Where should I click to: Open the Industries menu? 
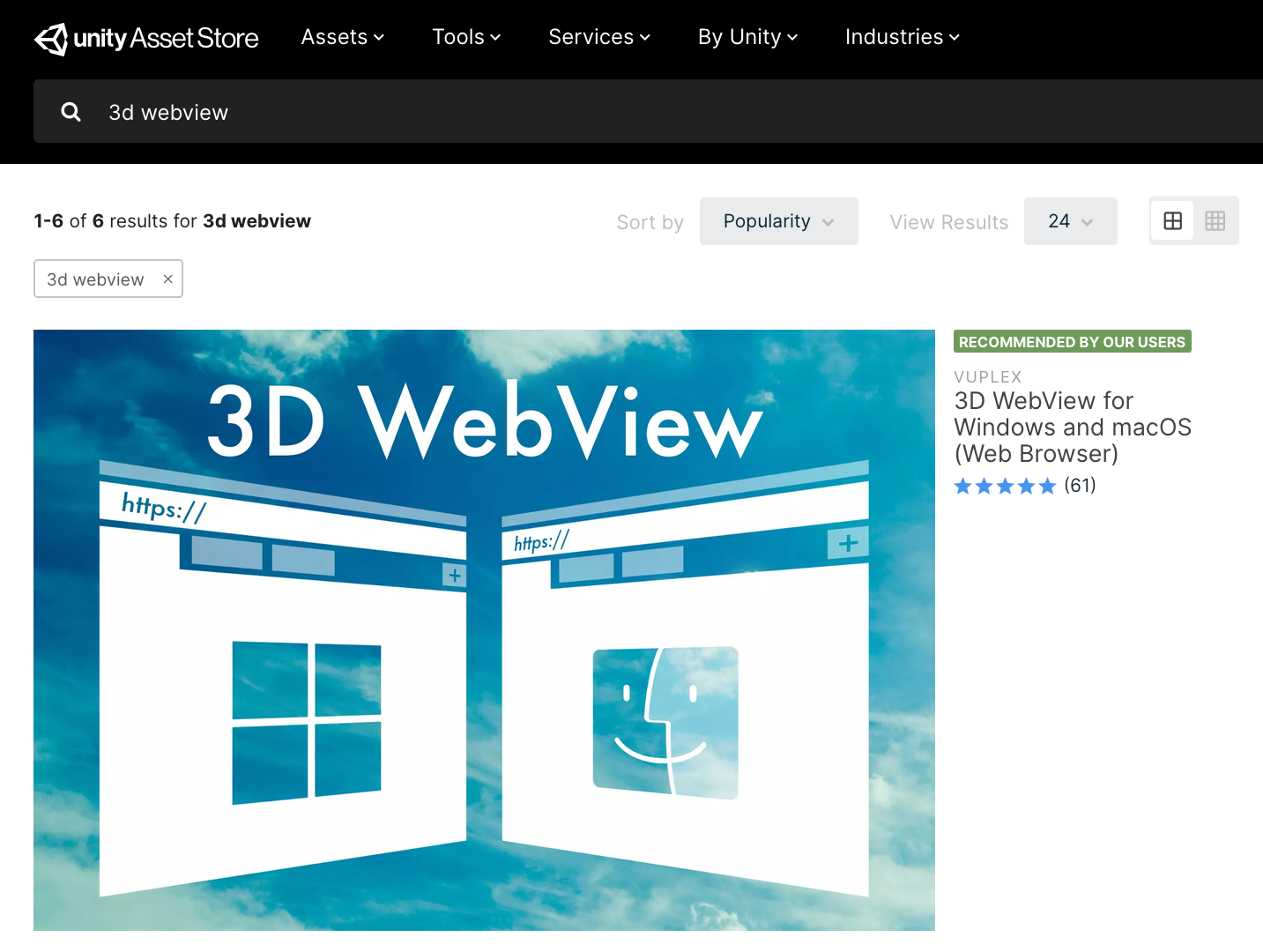[903, 37]
